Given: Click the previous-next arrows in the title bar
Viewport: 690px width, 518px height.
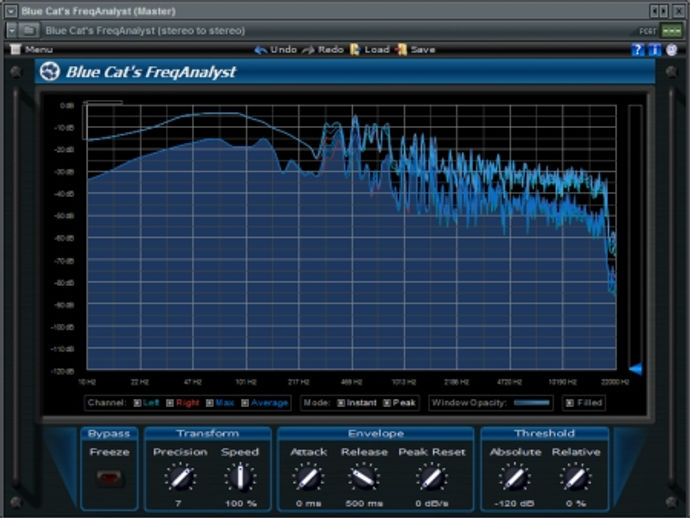Looking at the screenshot, I should (659, 11).
